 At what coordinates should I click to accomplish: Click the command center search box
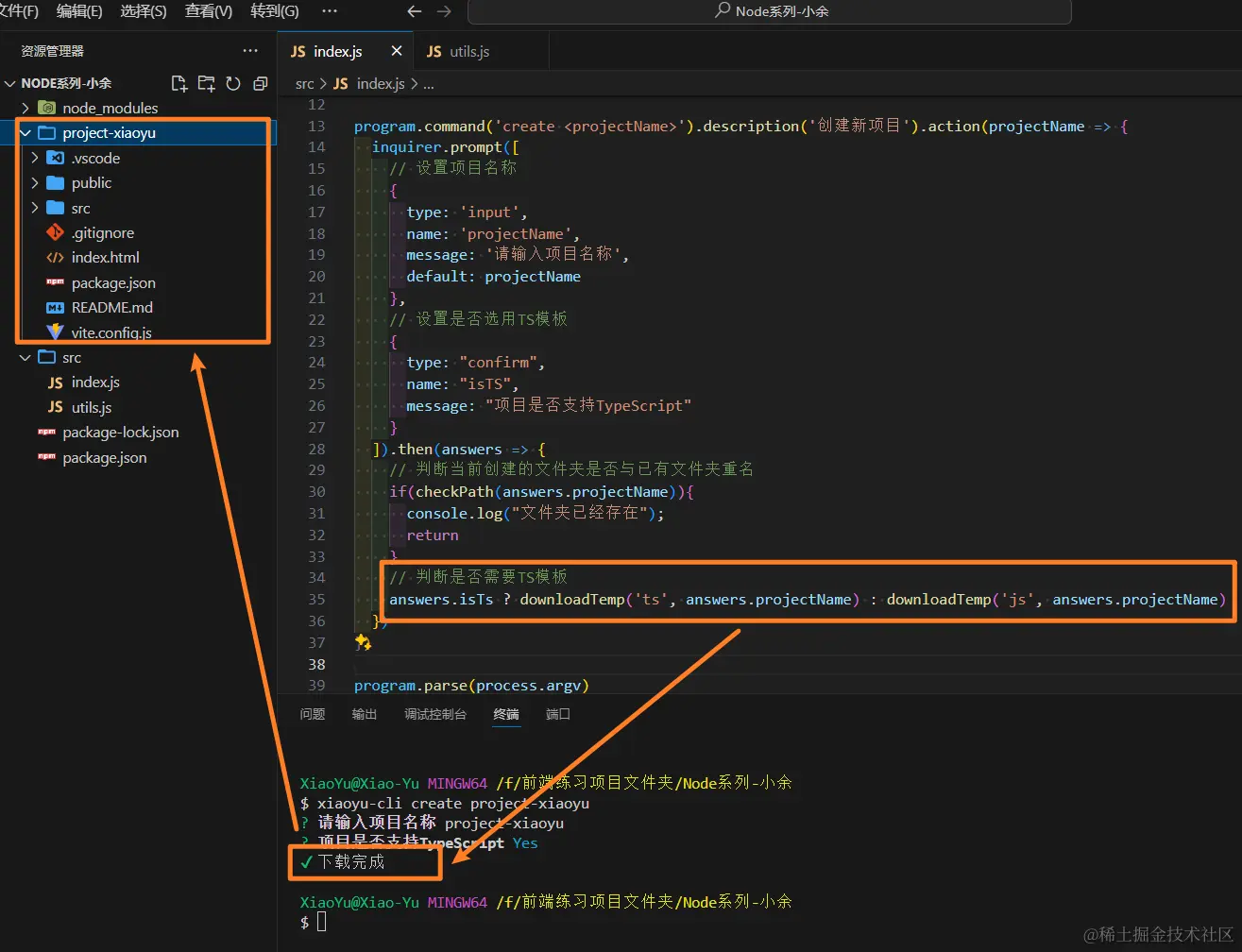click(x=770, y=11)
